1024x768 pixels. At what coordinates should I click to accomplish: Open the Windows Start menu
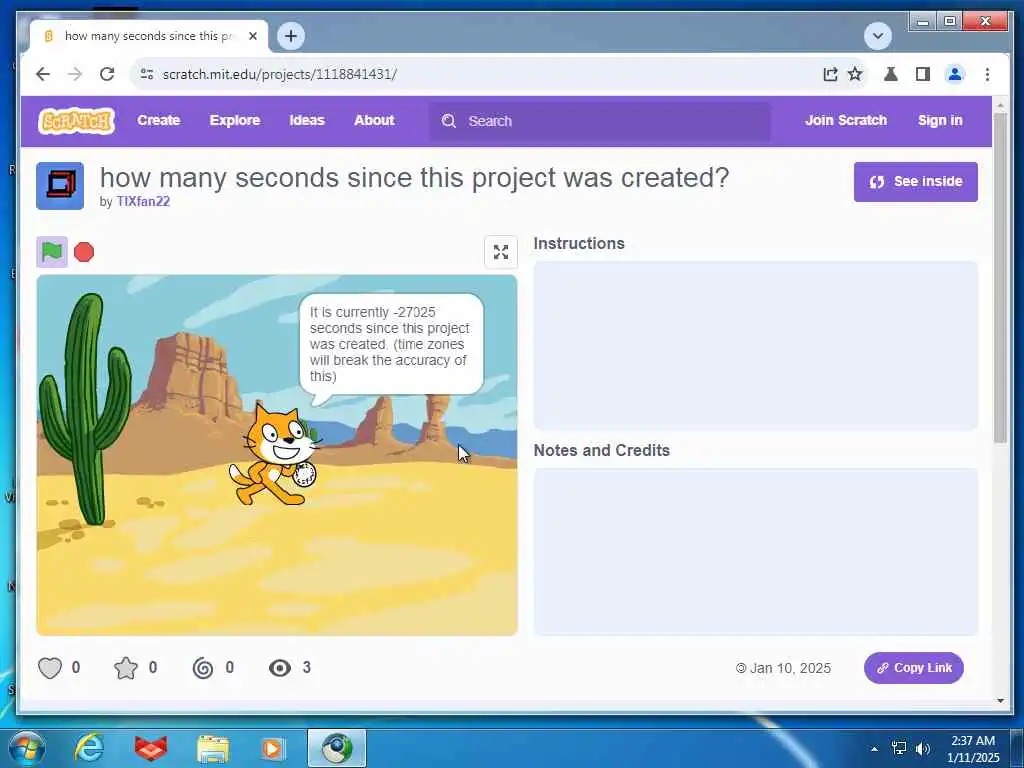(x=26, y=748)
